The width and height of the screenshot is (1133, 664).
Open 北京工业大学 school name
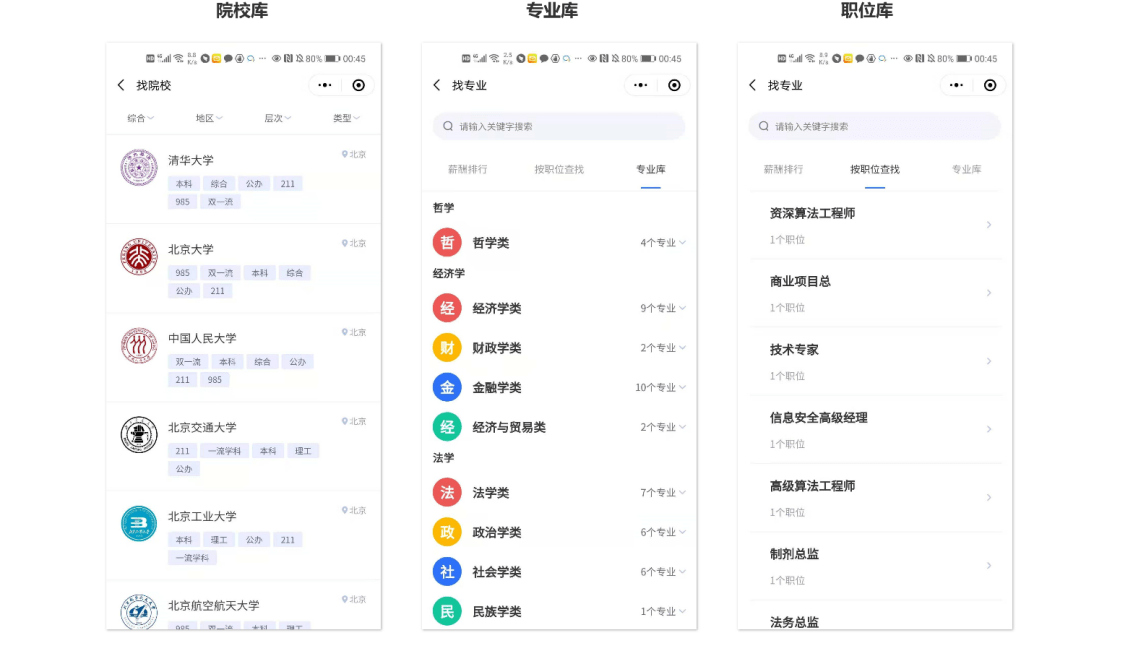coord(202,517)
